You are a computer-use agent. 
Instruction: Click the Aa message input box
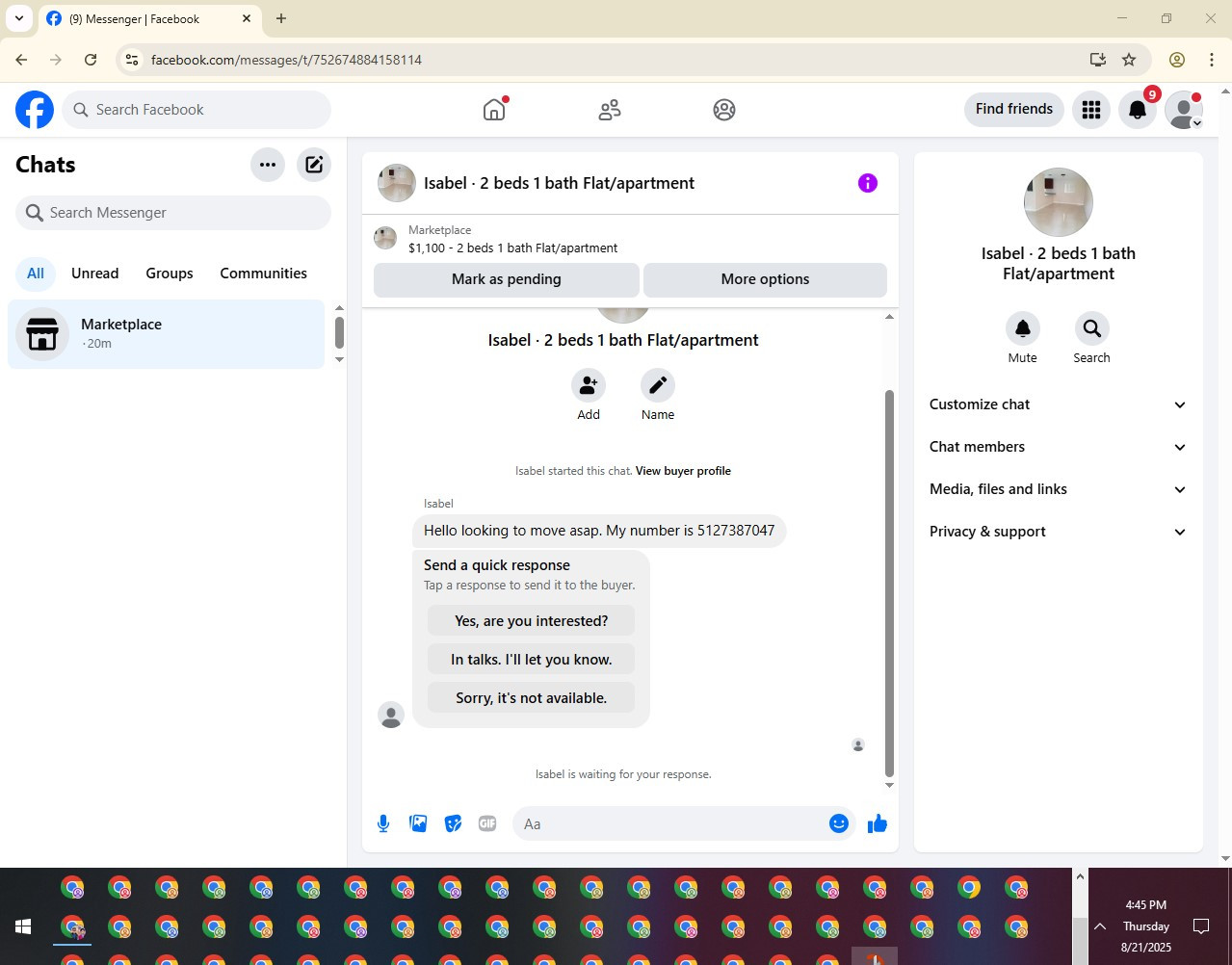669,823
